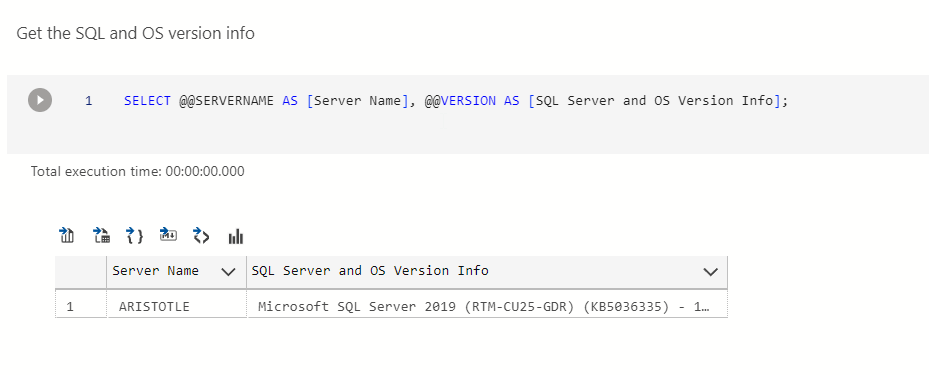Run the SQL code cell

coord(40,100)
